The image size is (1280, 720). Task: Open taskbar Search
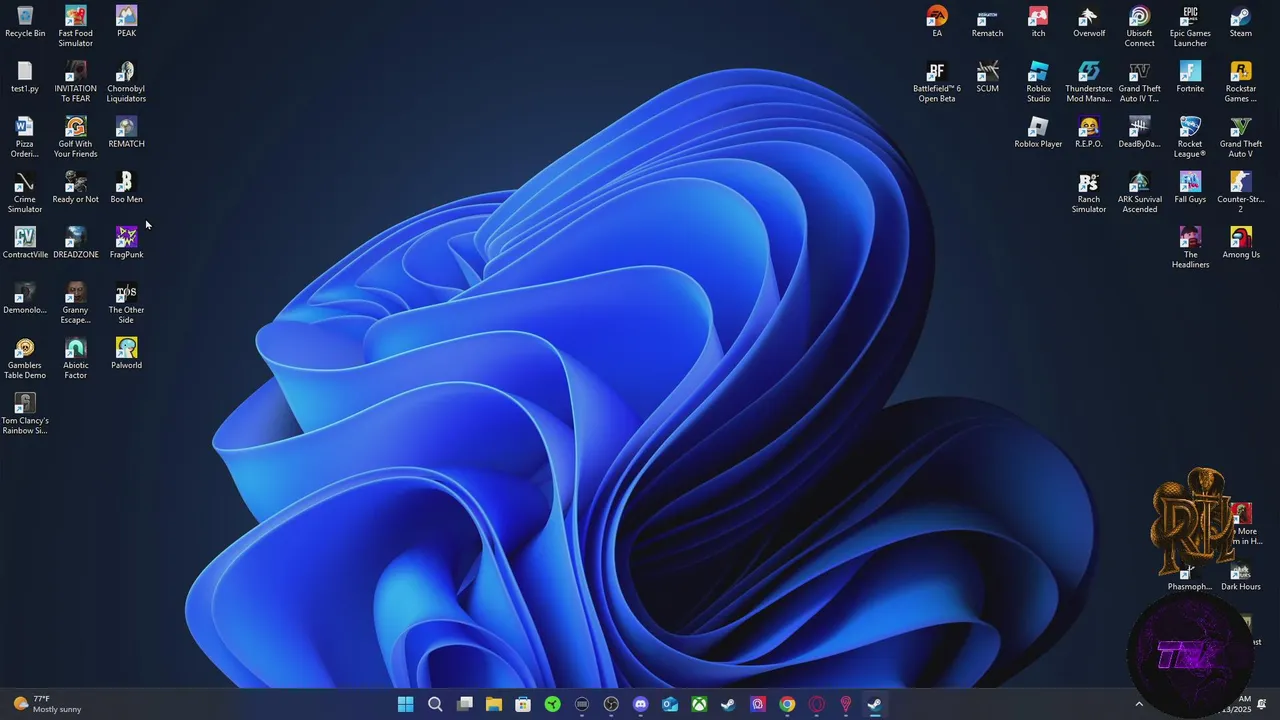(x=435, y=704)
